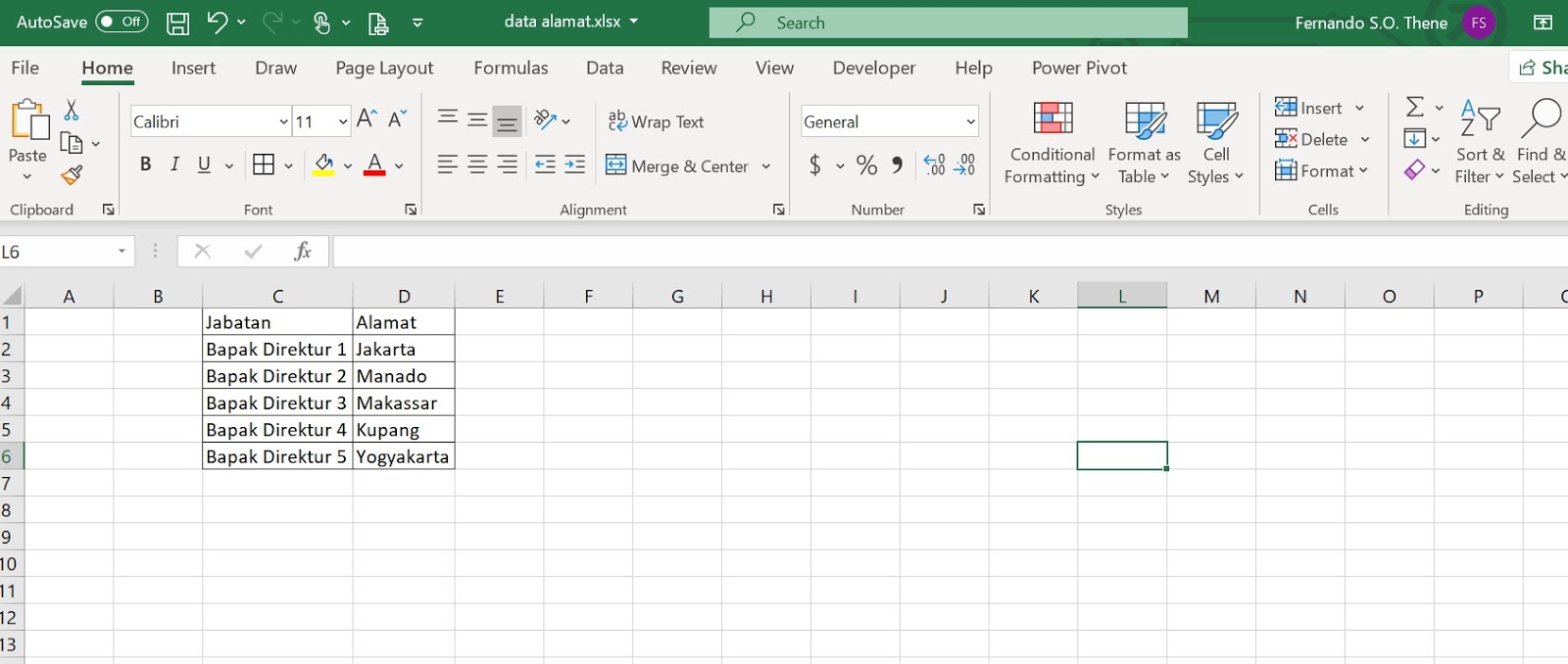
Task: Open Format as Table dropdown
Action: [x=1145, y=143]
